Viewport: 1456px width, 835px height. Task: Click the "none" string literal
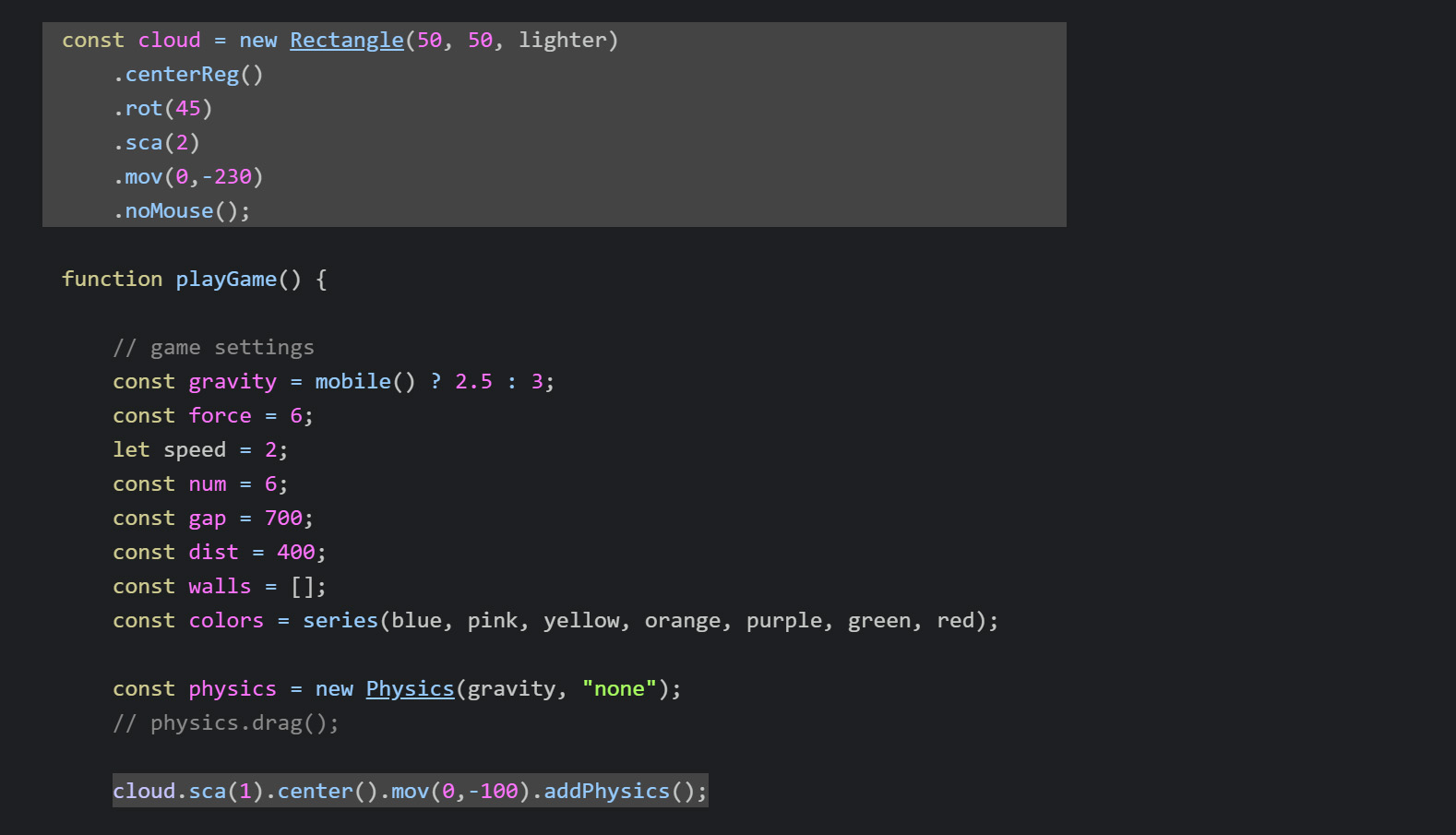(619, 689)
